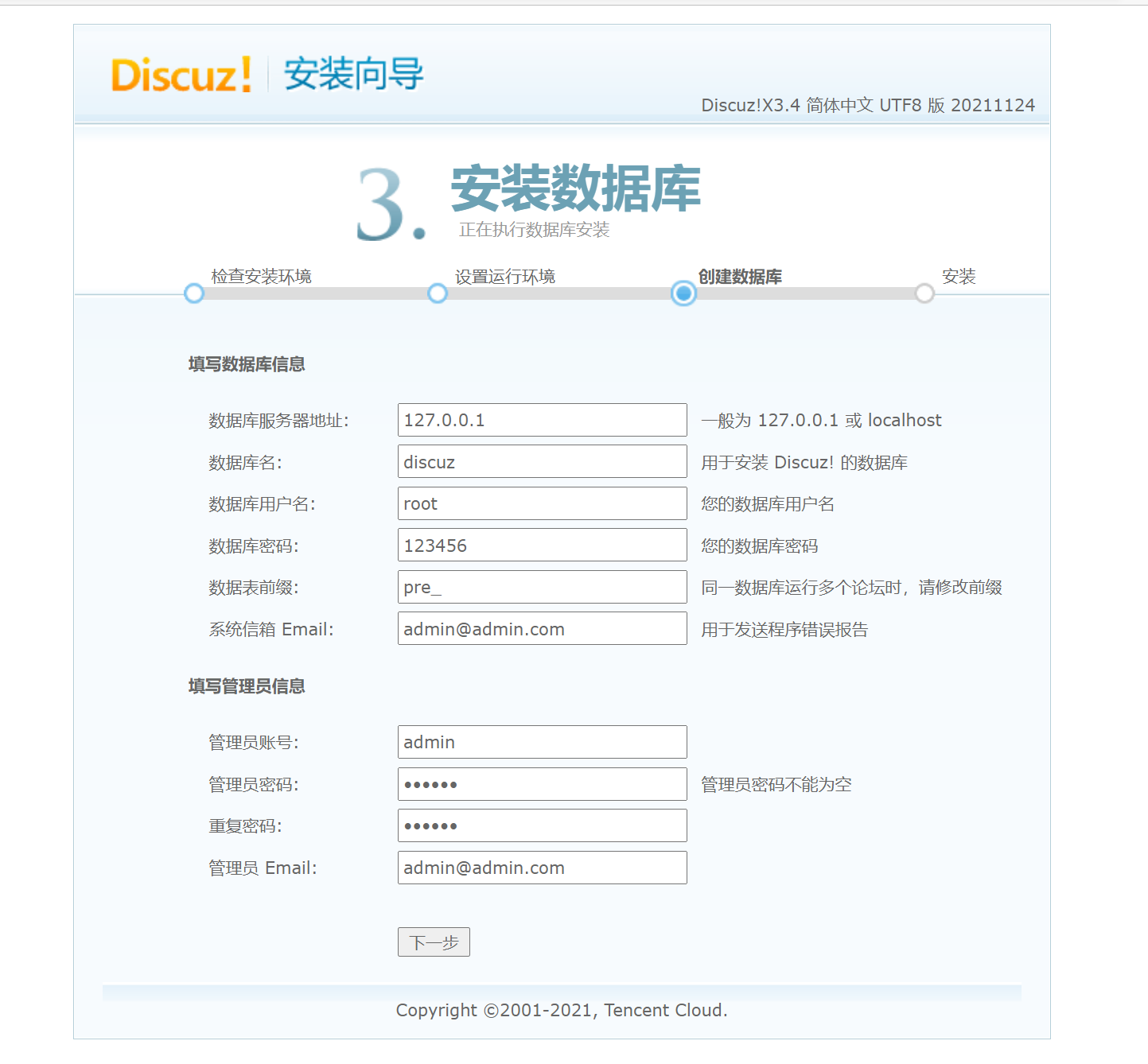Screen dimensions: 1148x1064
Task: Select the repeat password field
Action: point(543,825)
